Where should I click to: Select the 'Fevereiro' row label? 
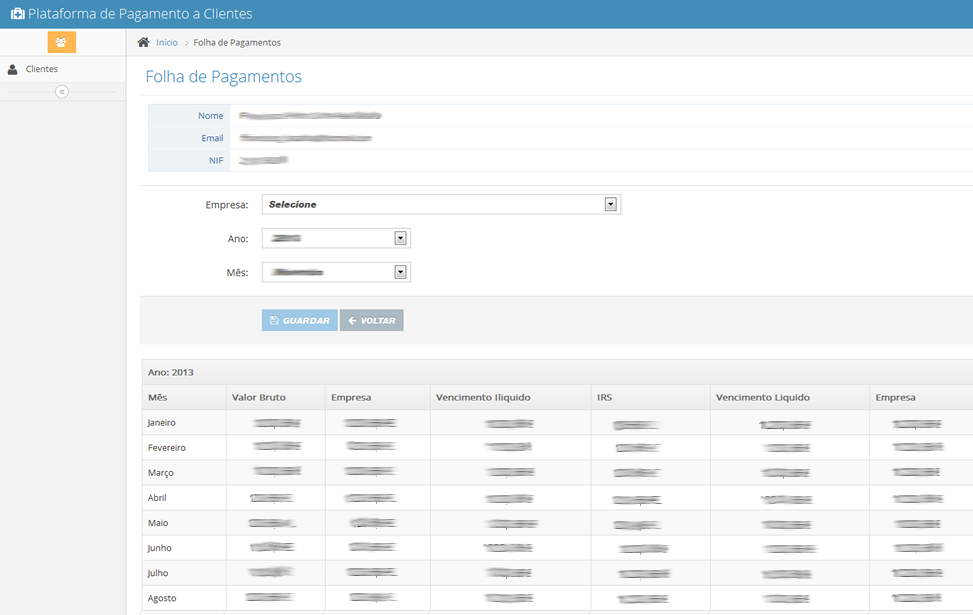[x=167, y=447]
